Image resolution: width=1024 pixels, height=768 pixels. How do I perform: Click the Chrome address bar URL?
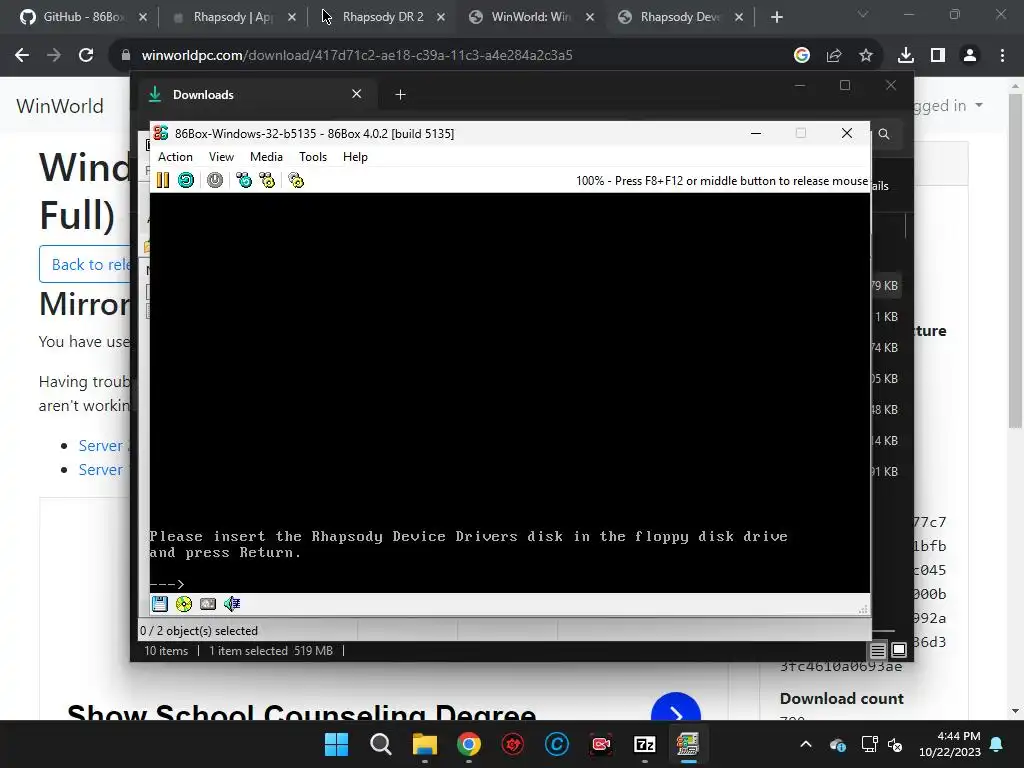coord(357,56)
